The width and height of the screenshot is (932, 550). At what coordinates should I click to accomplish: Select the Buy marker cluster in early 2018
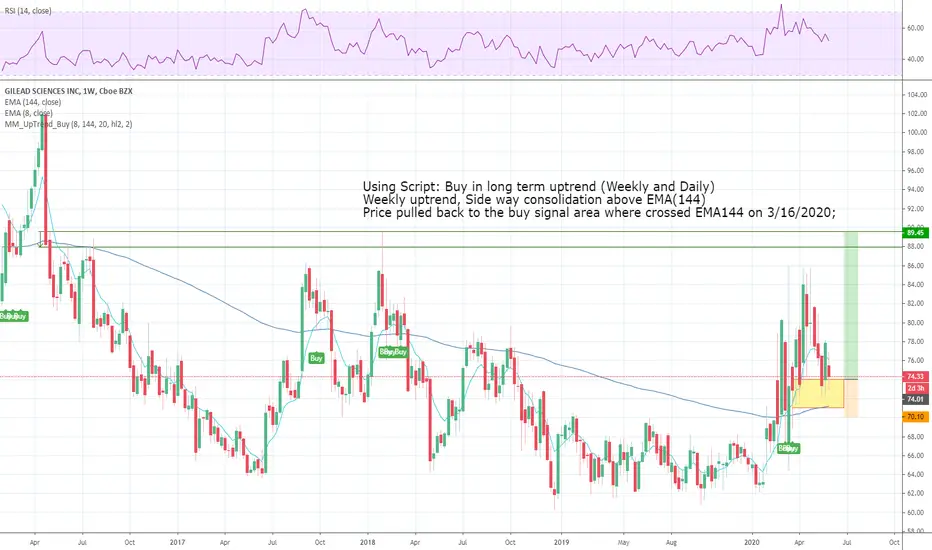tap(393, 351)
